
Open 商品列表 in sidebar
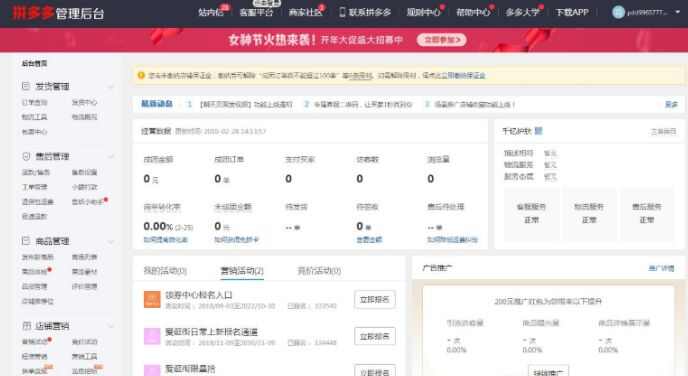pos(84,257)
